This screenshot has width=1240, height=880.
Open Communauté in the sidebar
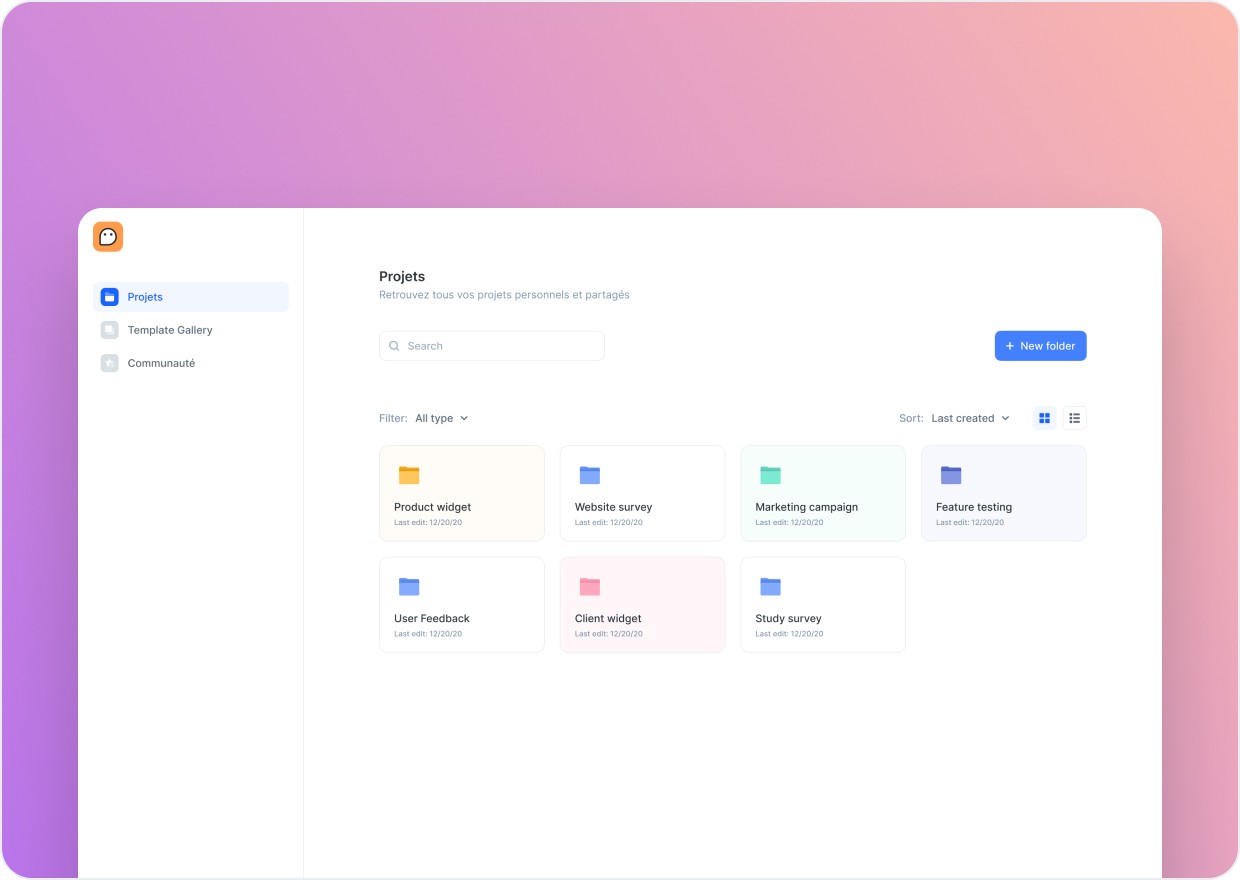click(191, 363)
